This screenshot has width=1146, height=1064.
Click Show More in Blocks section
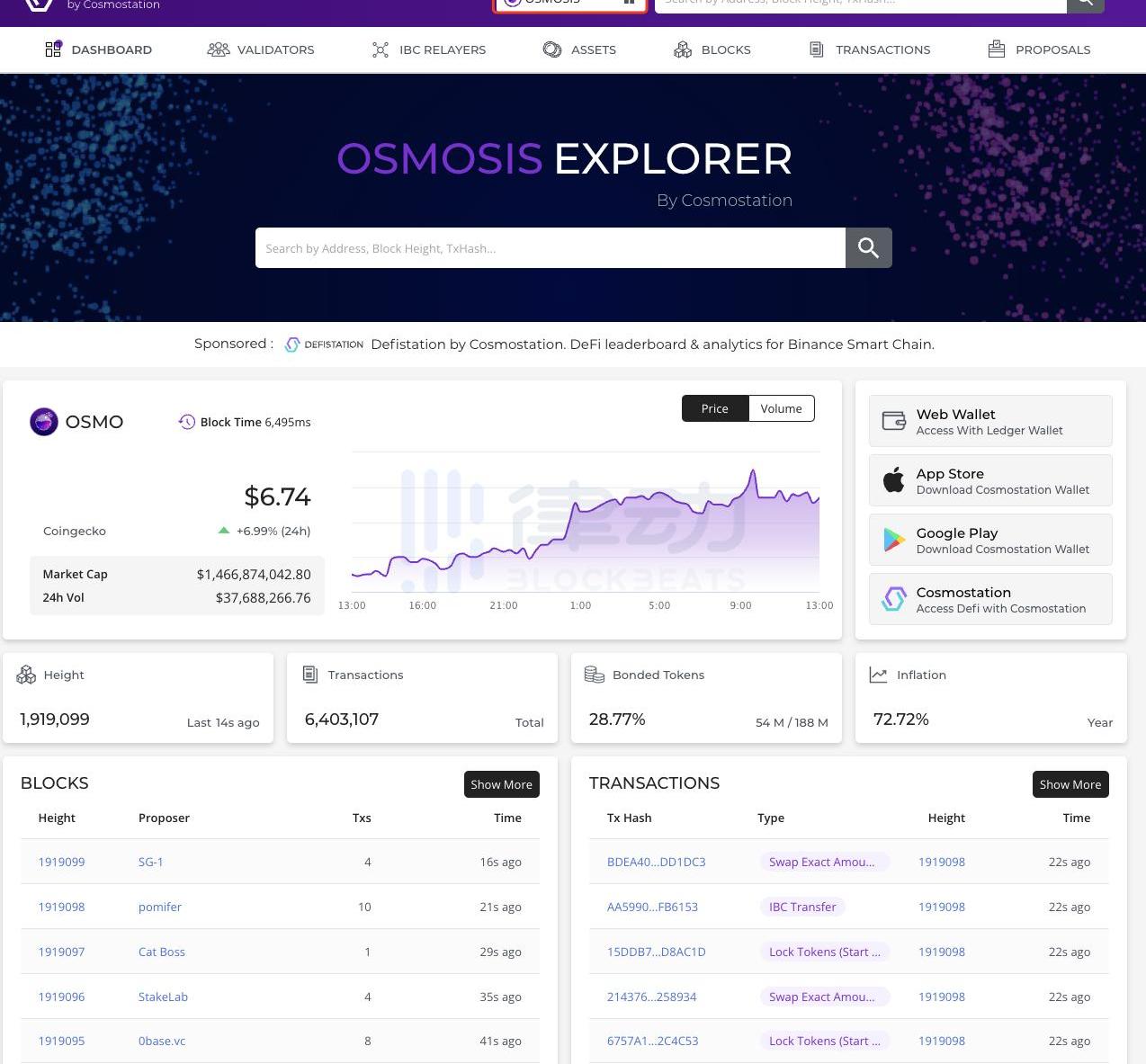501,784
